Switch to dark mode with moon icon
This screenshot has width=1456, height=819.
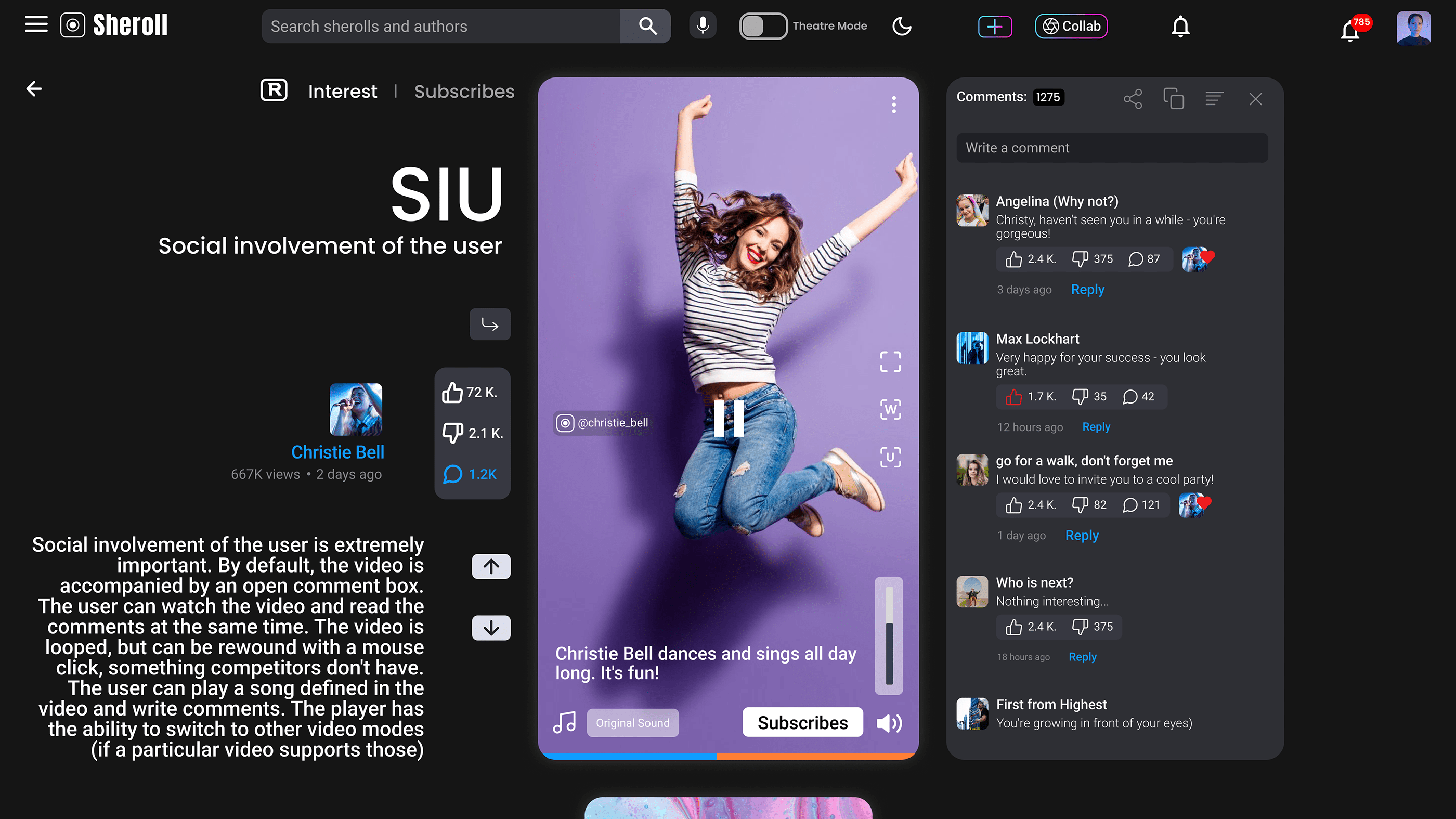click(902, 26)
